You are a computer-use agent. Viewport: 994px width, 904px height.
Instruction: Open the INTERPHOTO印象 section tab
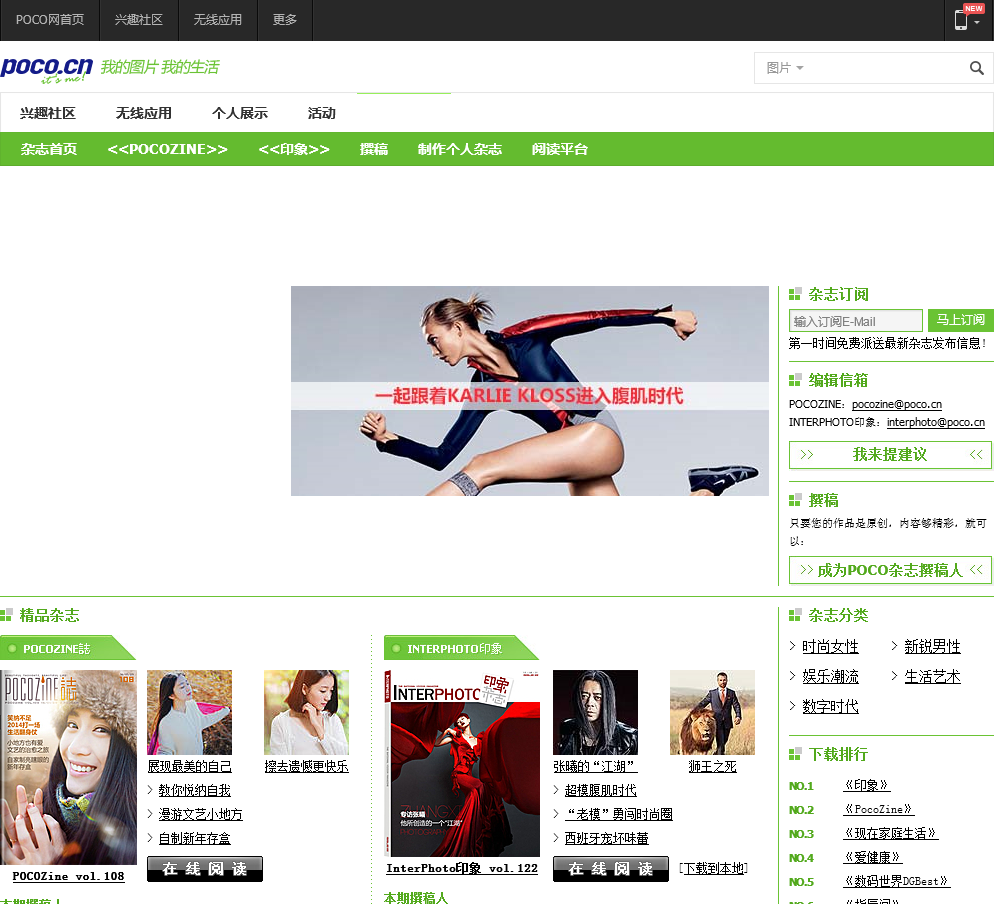coord(460,648)
